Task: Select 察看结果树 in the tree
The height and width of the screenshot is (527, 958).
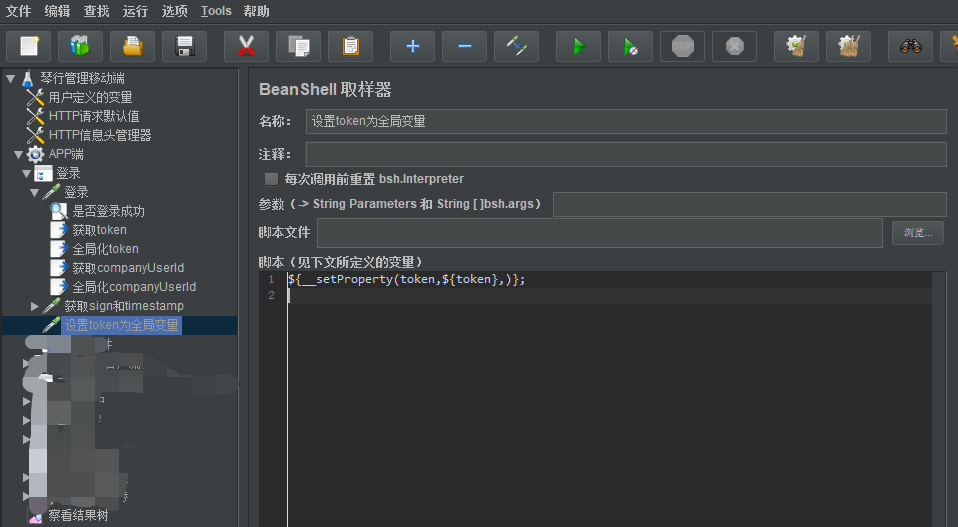Action: 78,516
